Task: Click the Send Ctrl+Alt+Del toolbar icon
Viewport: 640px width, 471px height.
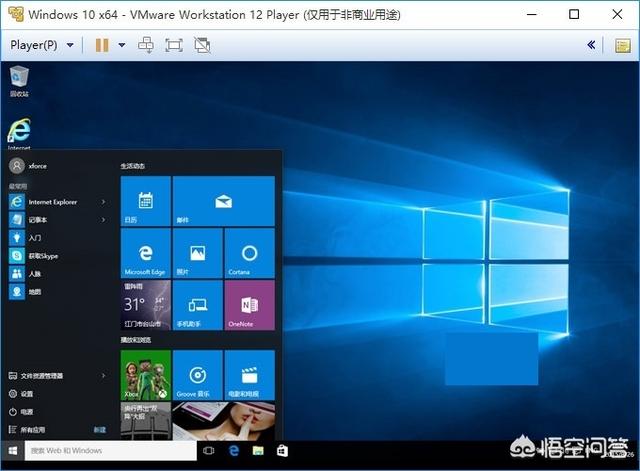Action: click(146, 45)
